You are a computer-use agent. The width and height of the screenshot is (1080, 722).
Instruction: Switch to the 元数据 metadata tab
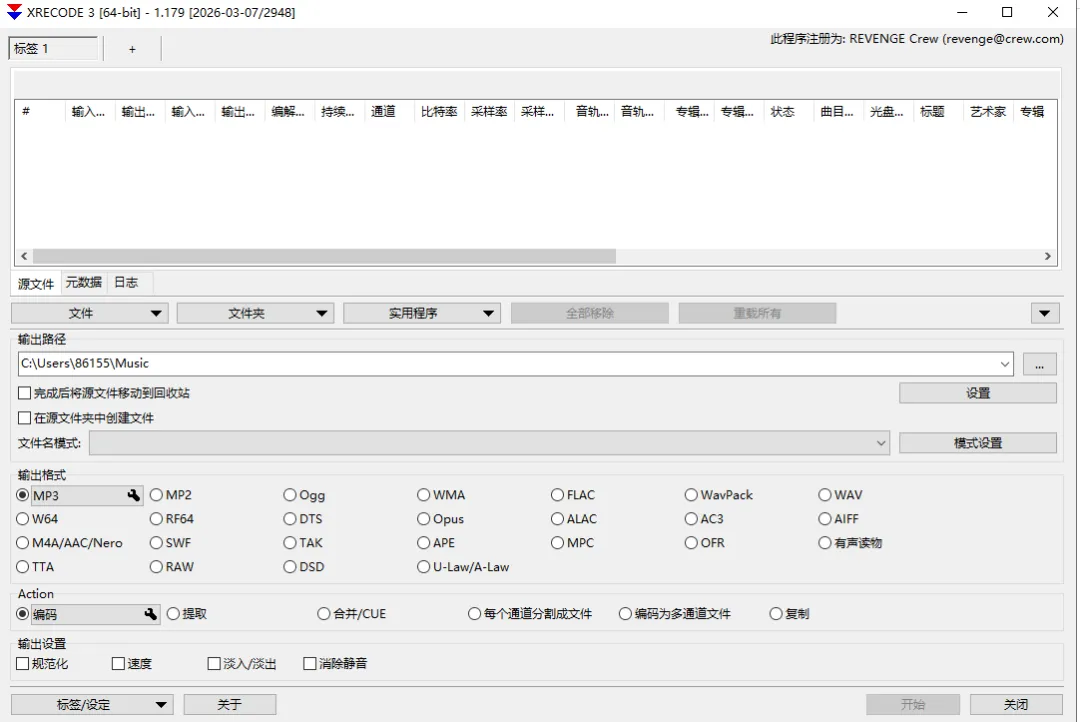[x=83, y=282]
